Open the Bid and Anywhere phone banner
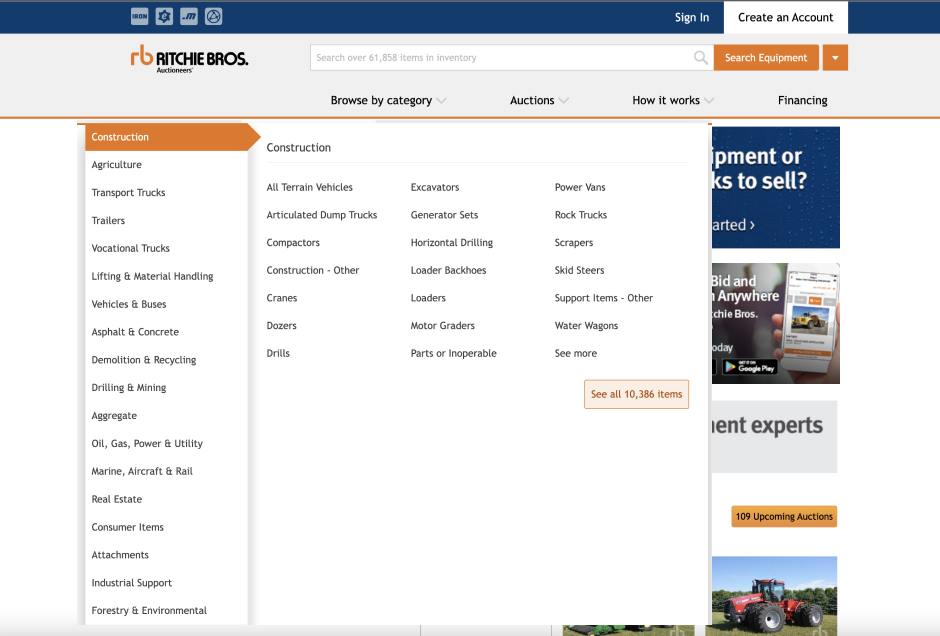Viewport: 940px width, 636px height. pos(776,323)
